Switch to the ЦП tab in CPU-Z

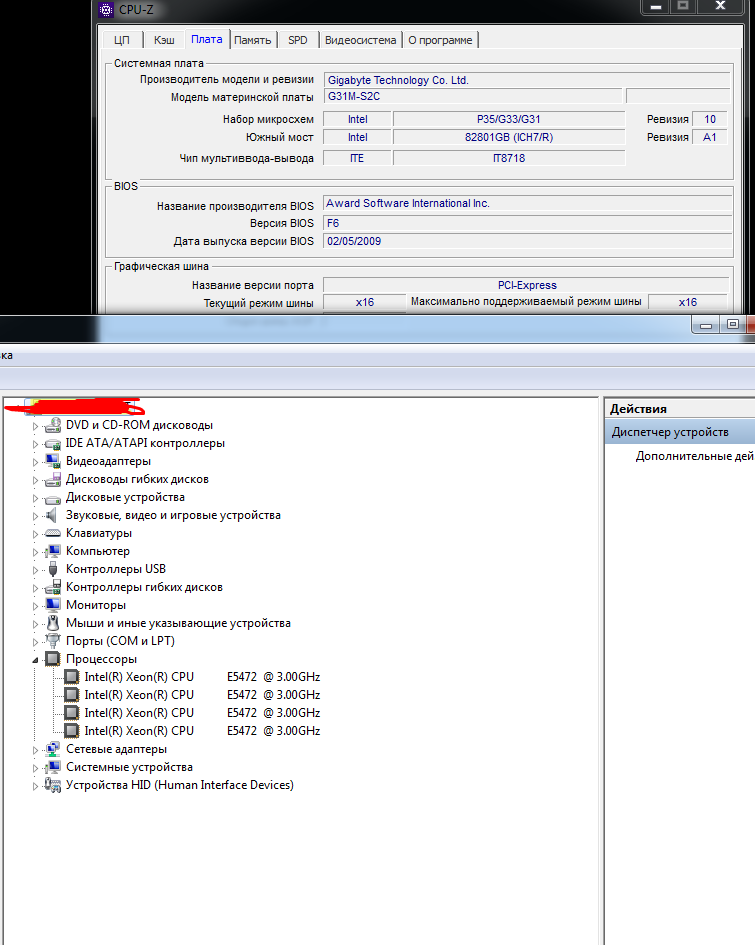pos(122,40)
